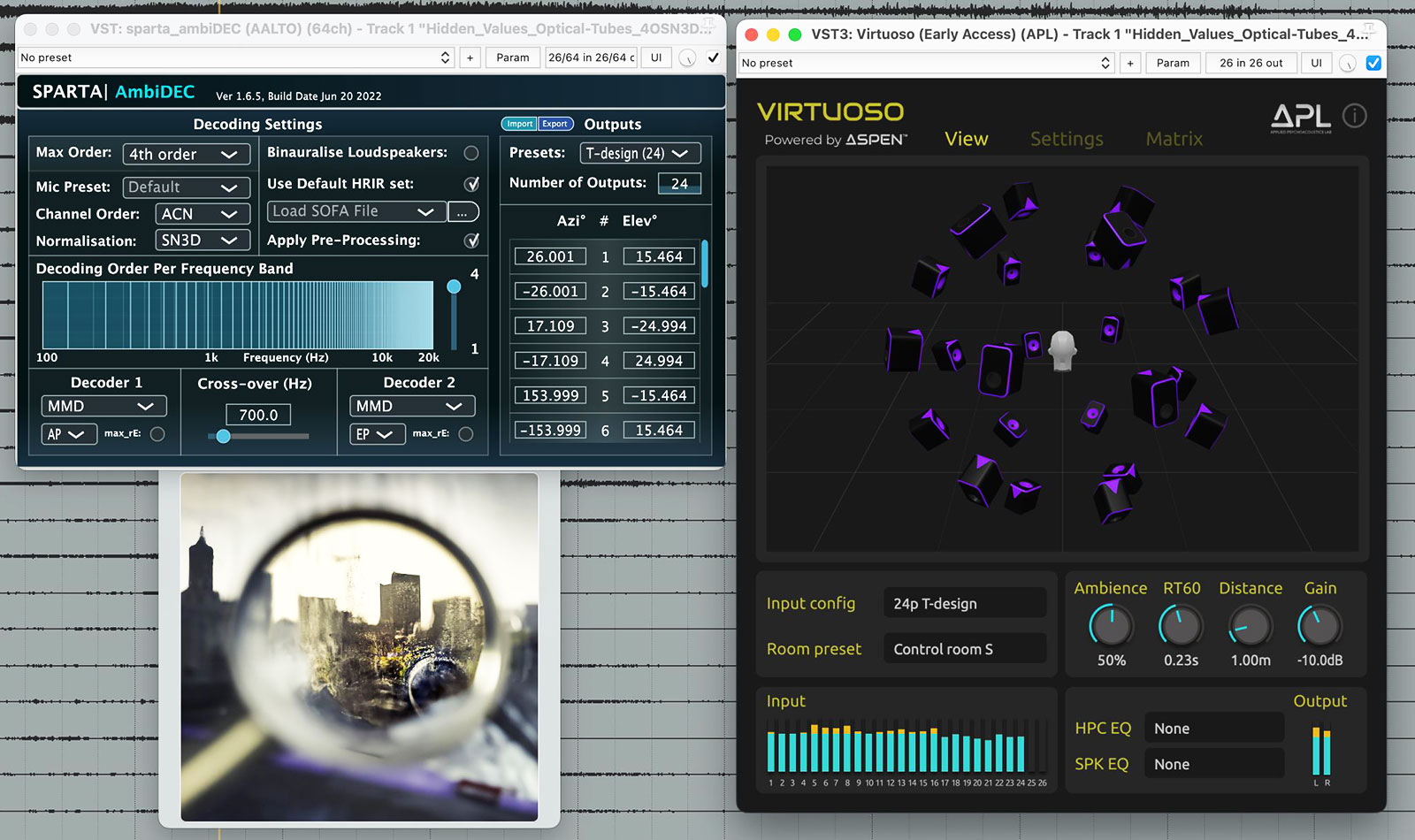Click the preset stepper arrows in Virtuoso window
The height and width of the screenshot is (840, 1415).
tap(1105, 63)
